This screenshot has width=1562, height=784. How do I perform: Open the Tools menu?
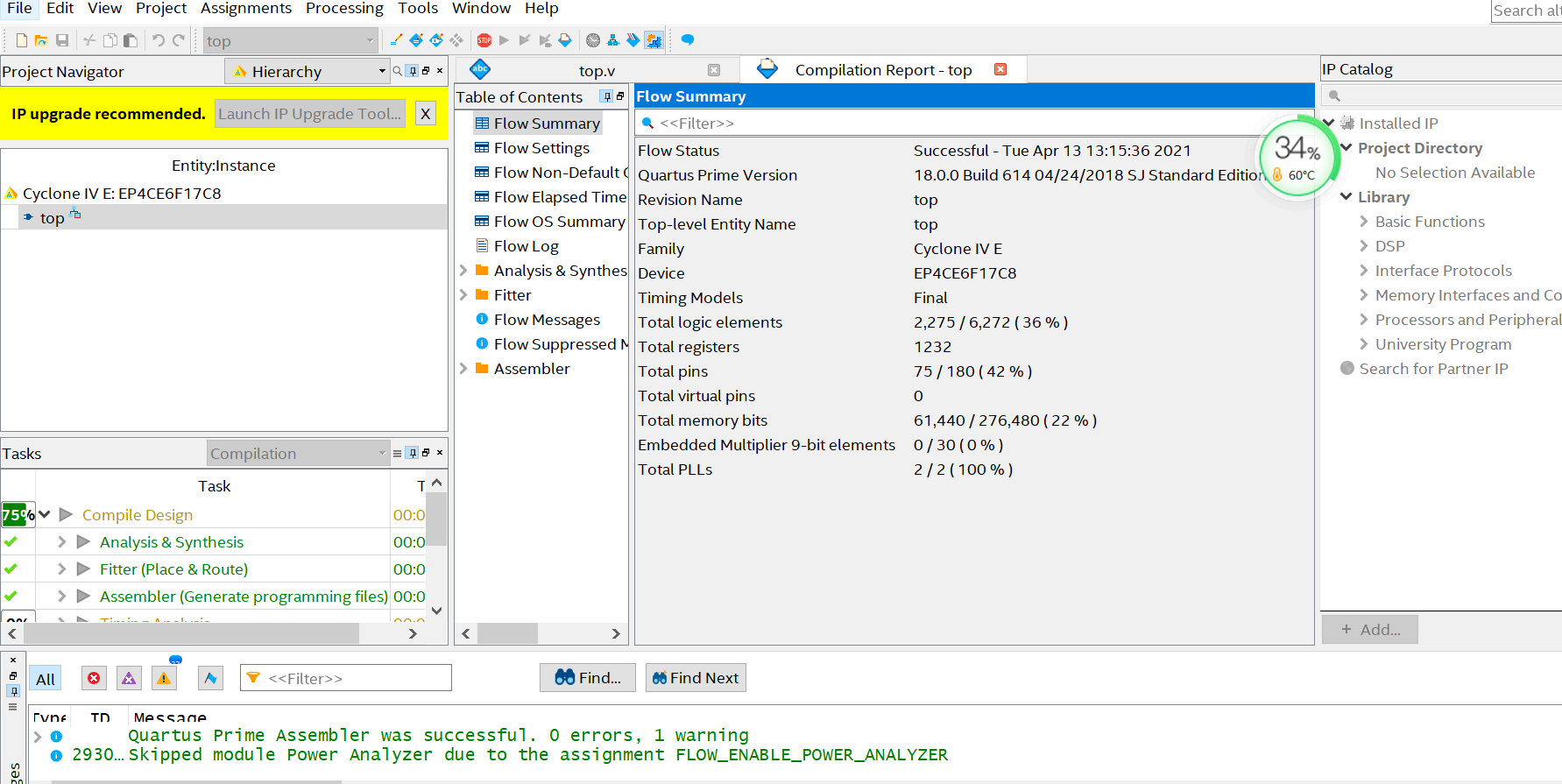418,9
